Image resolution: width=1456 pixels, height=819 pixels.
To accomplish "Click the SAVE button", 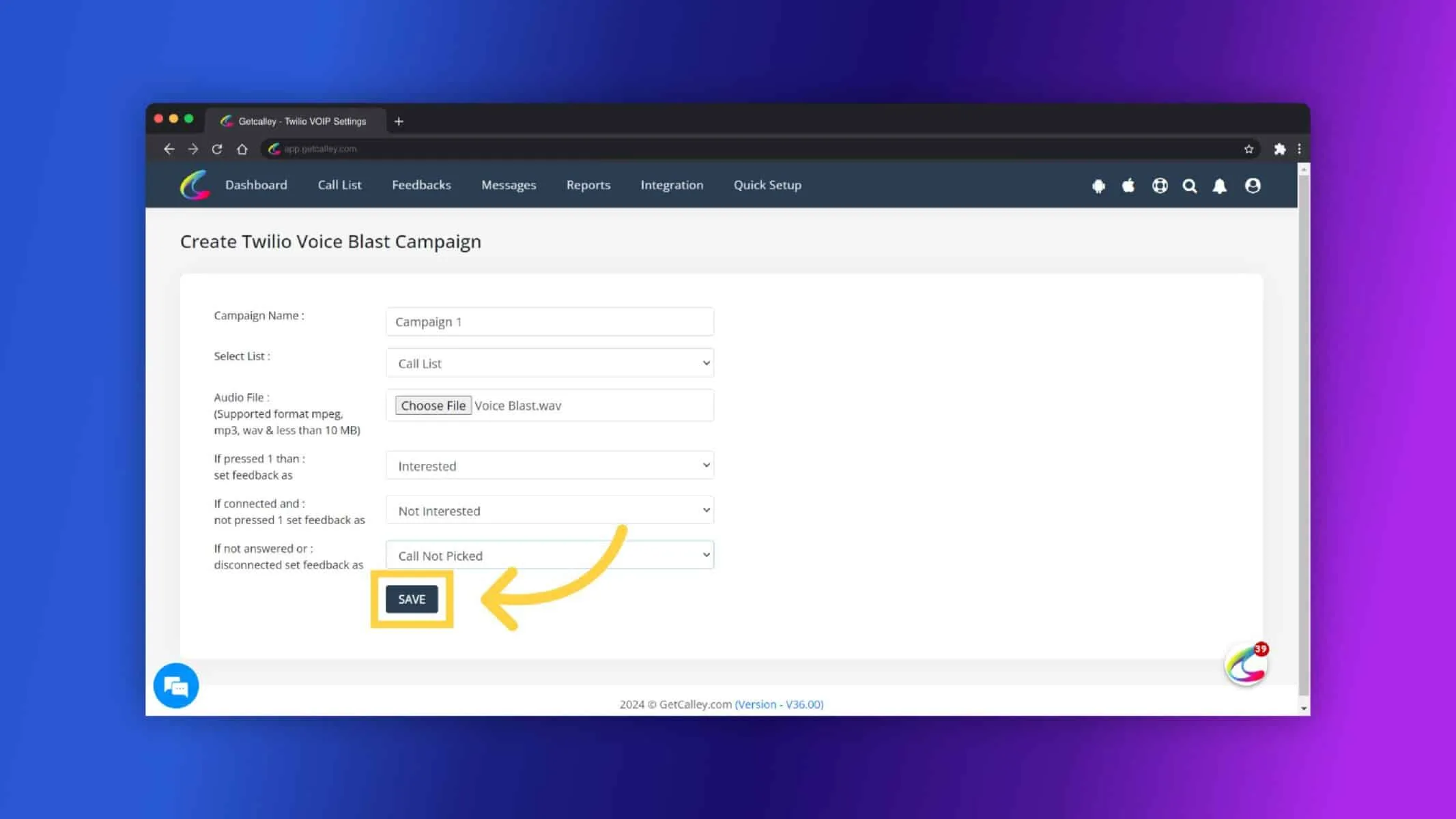I will pos(412,599).
